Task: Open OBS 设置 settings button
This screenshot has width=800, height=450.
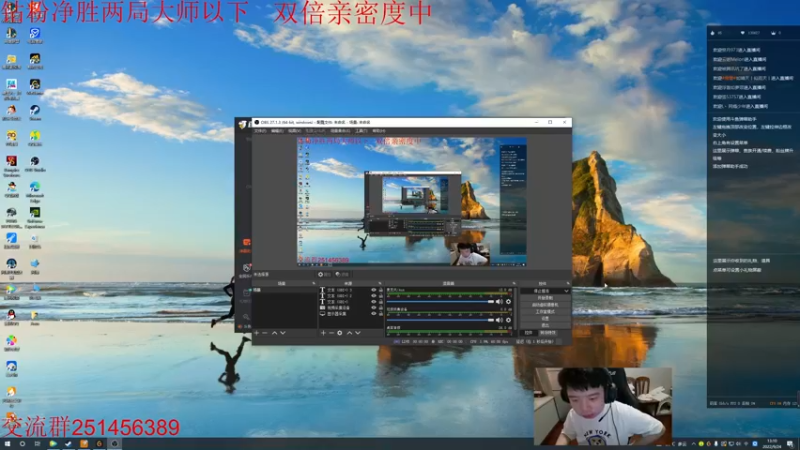Action: (x=545, y=318)
